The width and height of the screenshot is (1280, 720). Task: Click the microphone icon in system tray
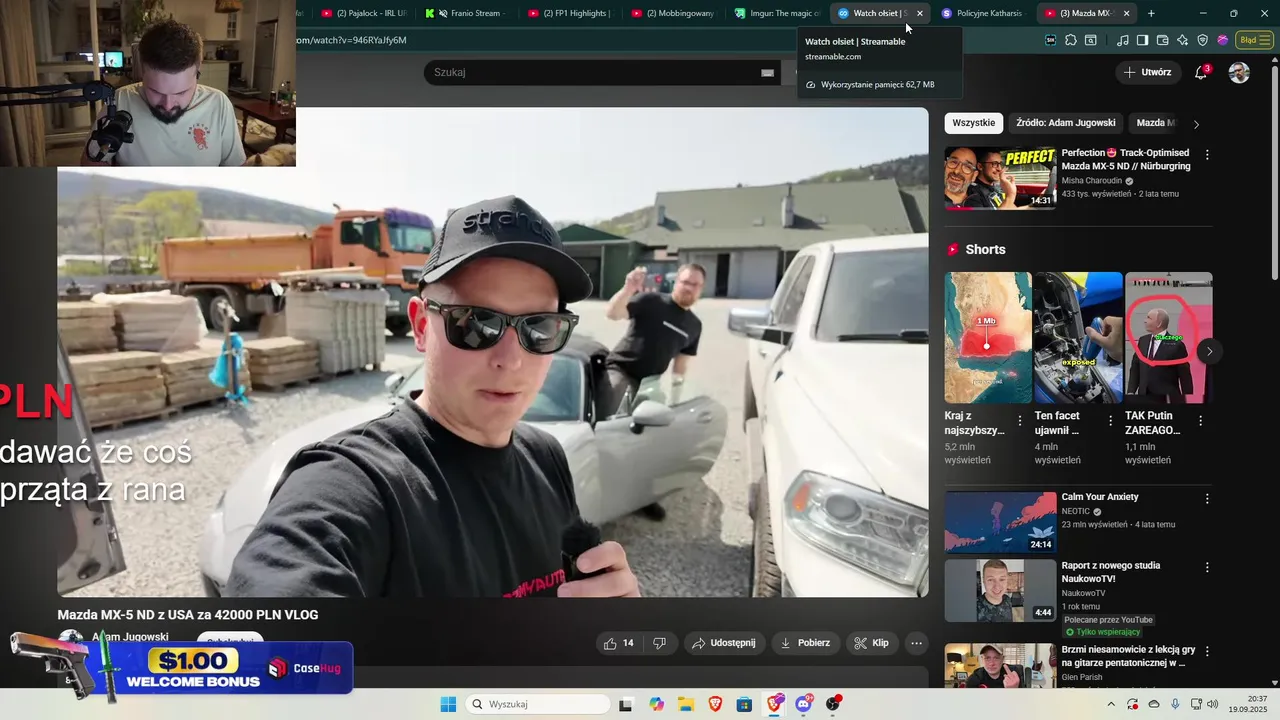(1175, 704)
